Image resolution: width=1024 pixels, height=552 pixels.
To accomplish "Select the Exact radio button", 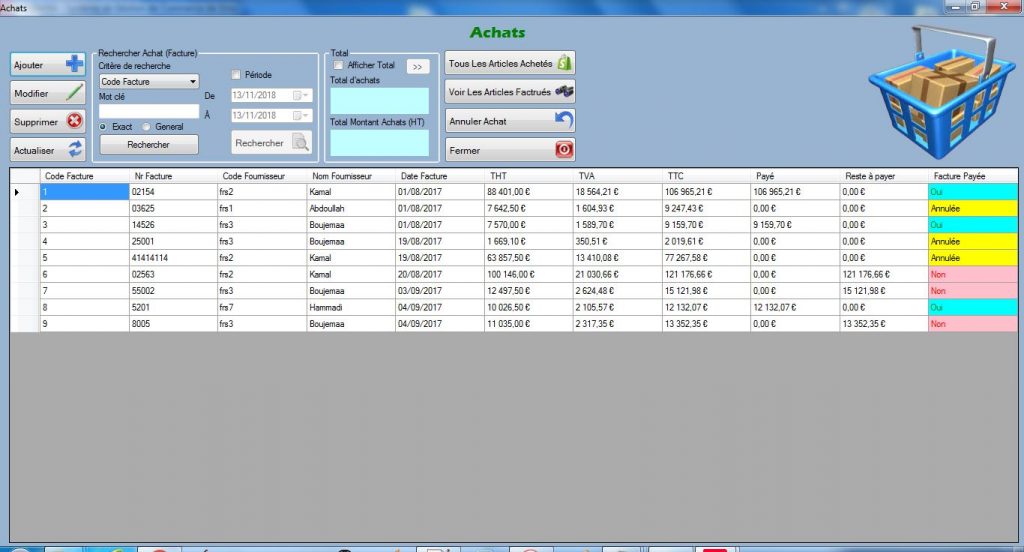I will click(x=104, y=127).
